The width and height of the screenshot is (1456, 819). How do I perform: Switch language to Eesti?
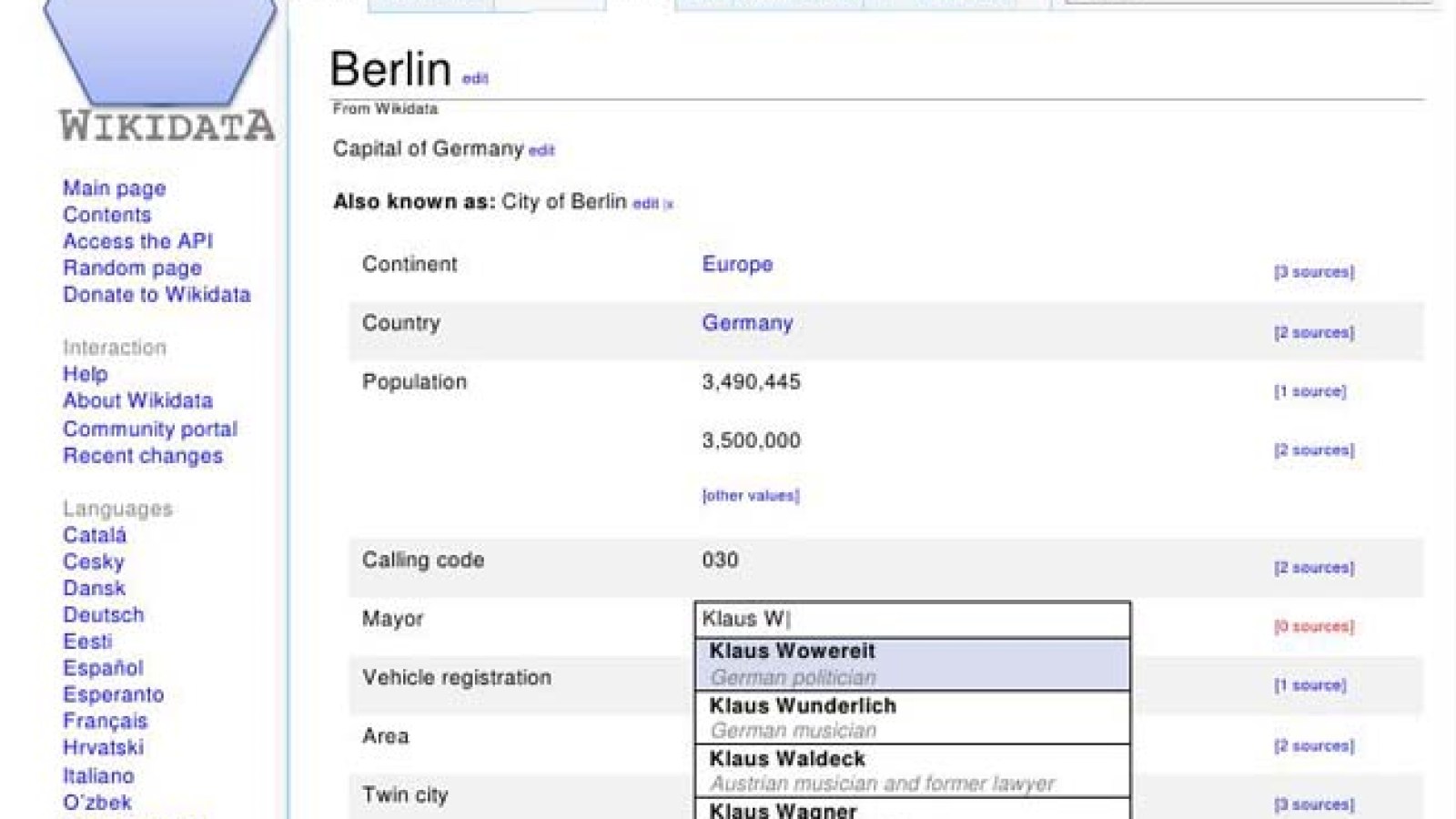87,642
